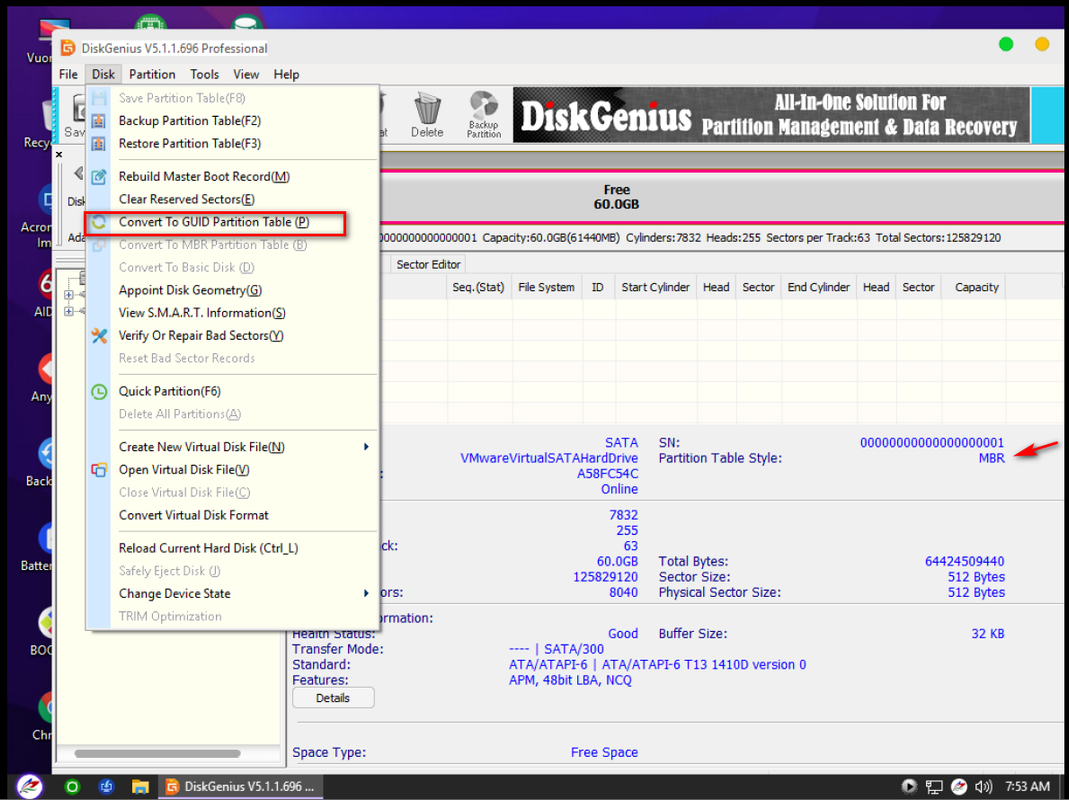Viewport: 1069px width, 800px height.
Task: Open the Help menu
Action: pyautogui.click(x=286, y=74)
